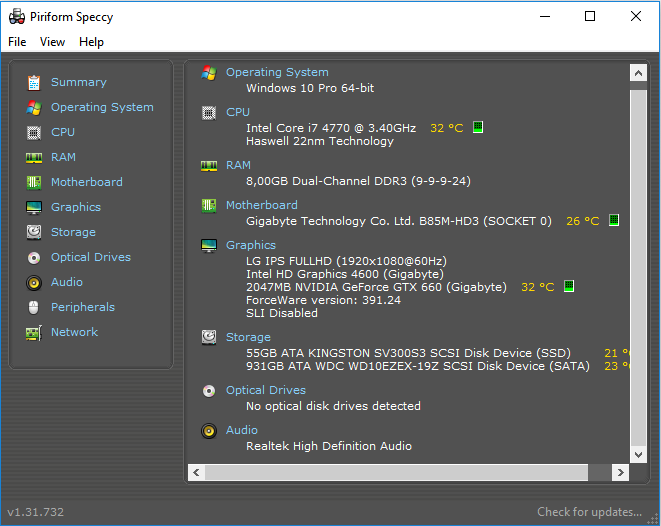The height and width of the screenshot is (526, 661).
Task: Open the View menu
Action: [52, 42]
